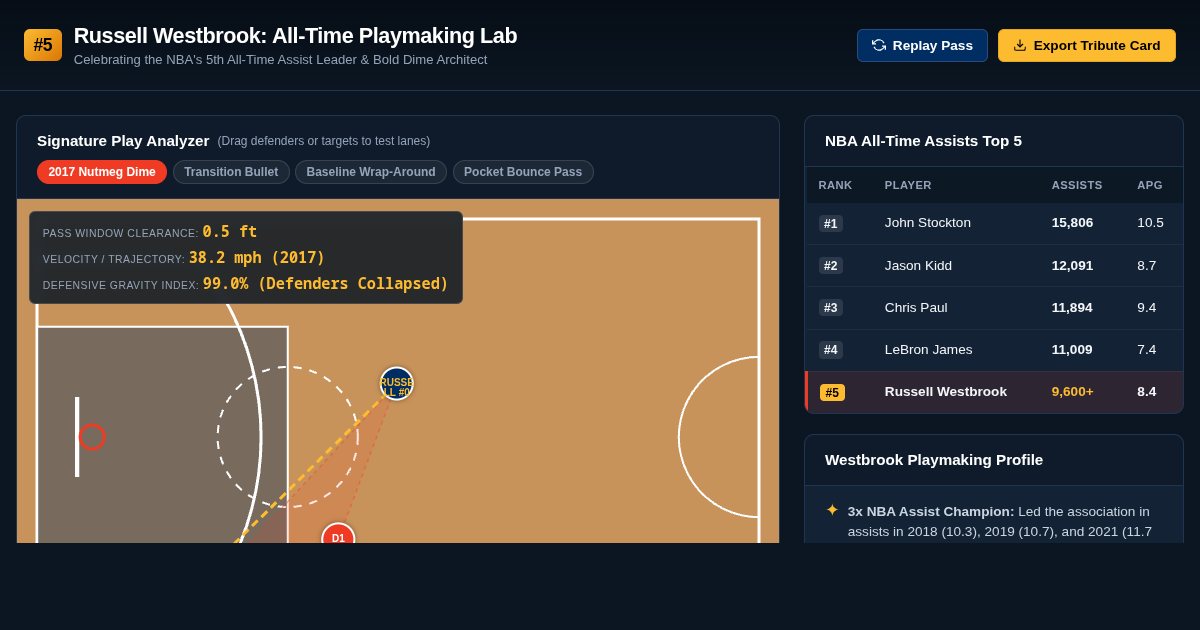
Task: Click the 12,091 assists value
Action: pos(1072,265)
